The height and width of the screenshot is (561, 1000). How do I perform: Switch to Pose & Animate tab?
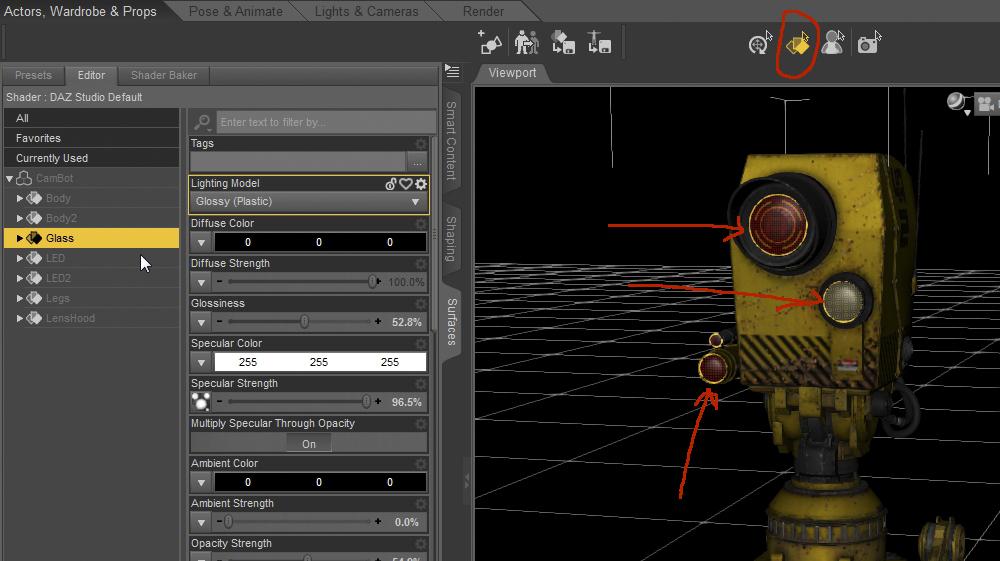point(235,11)
